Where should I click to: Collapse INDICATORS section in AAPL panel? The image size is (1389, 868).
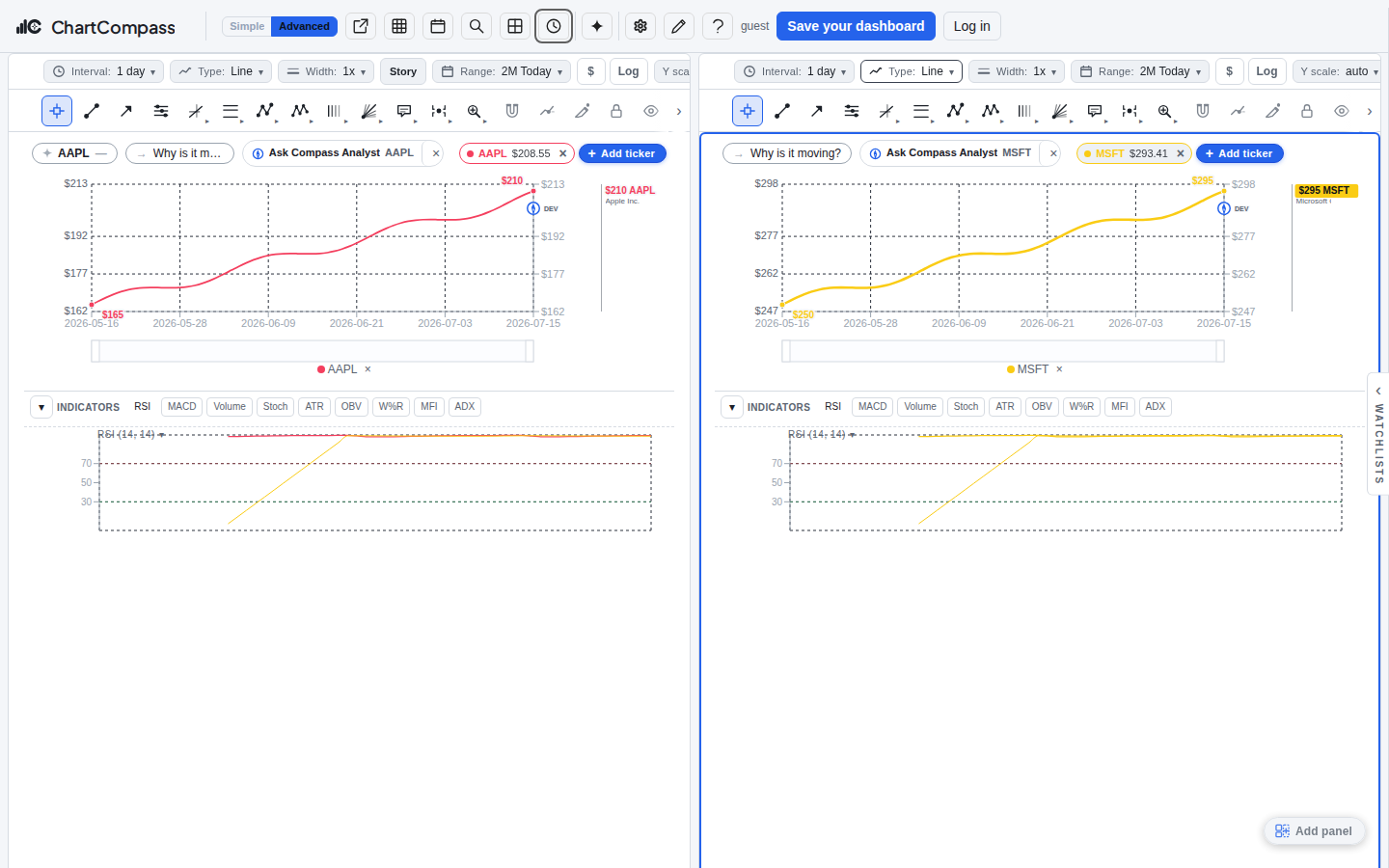click(x=41, y=407)
